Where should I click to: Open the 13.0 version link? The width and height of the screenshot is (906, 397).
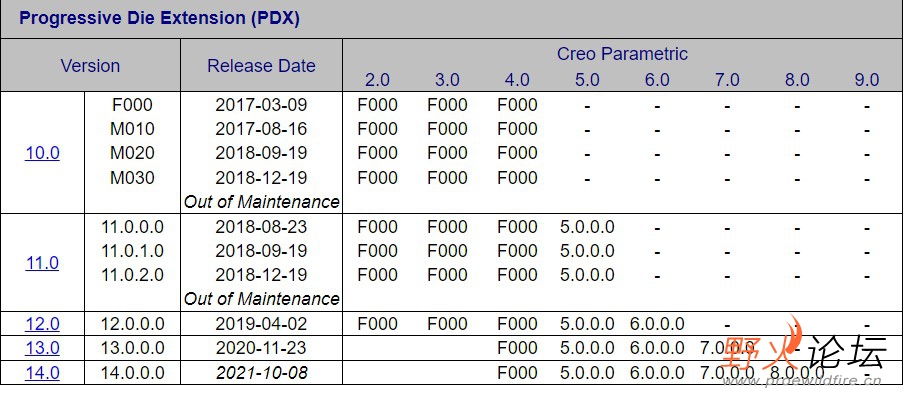(42, 348)
